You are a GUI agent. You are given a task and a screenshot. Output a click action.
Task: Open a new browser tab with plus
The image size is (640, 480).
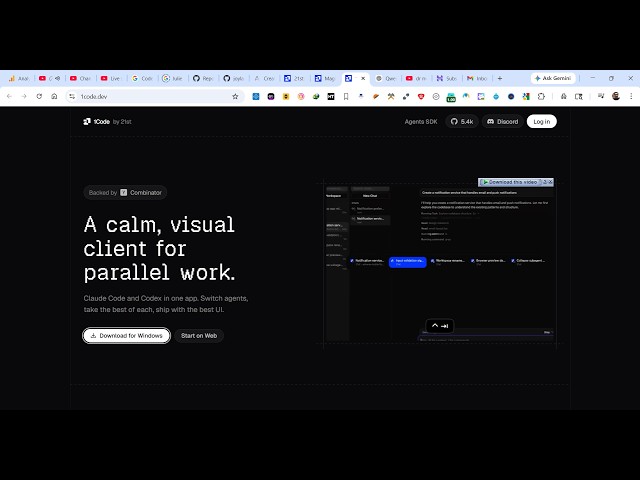pos(500,78)
